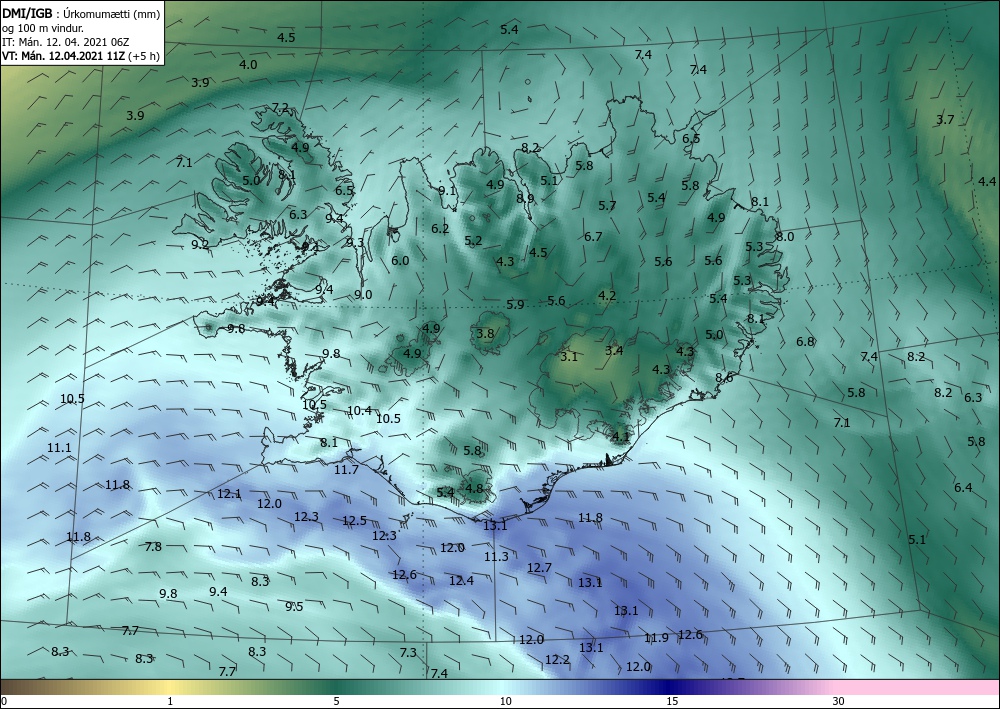Click the map value "5.2"

pyautogui.click(x=473, y=240)
